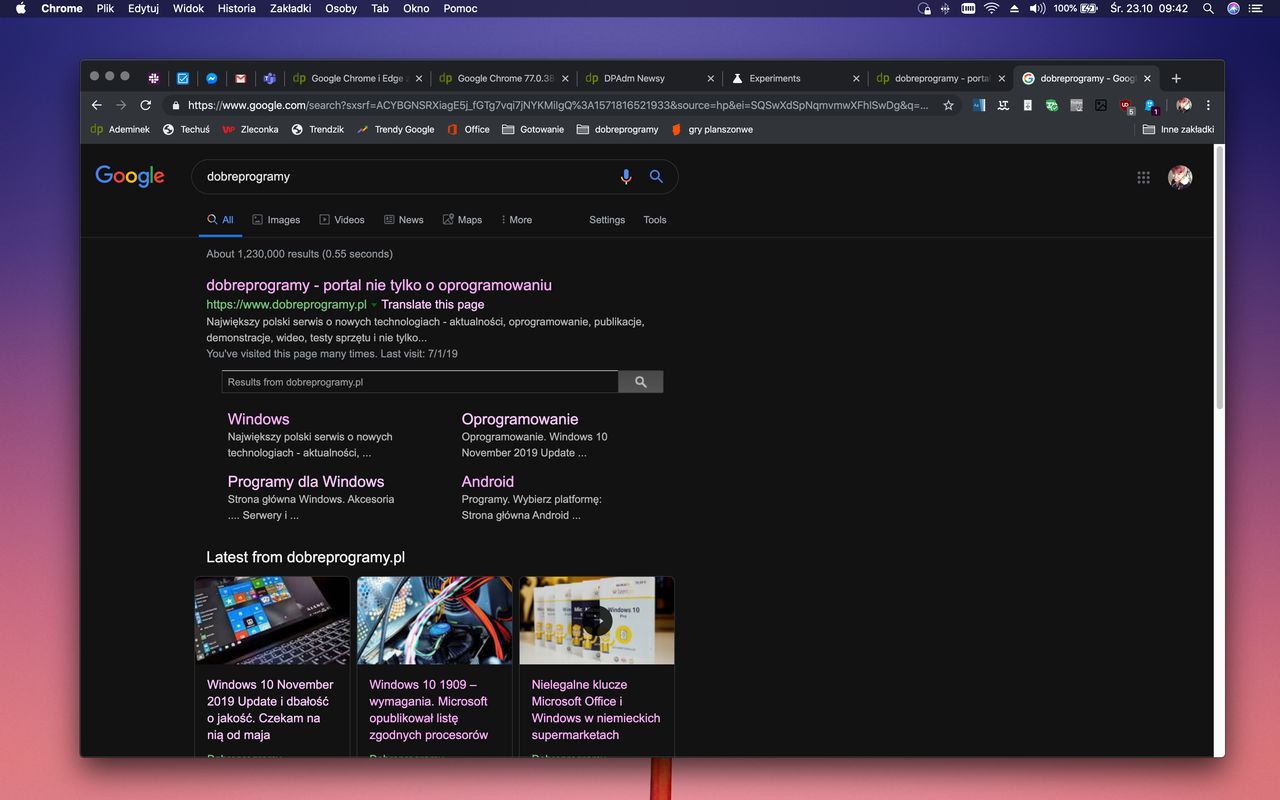This screenshot has height=800, width=1280.
Task: Open the pinned To Do checkmark tab
Action: click(x=183, y=78)
